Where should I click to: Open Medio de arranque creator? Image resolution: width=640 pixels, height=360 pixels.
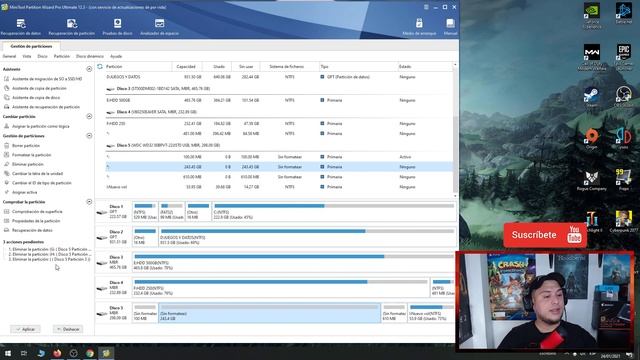coord(419,27)
